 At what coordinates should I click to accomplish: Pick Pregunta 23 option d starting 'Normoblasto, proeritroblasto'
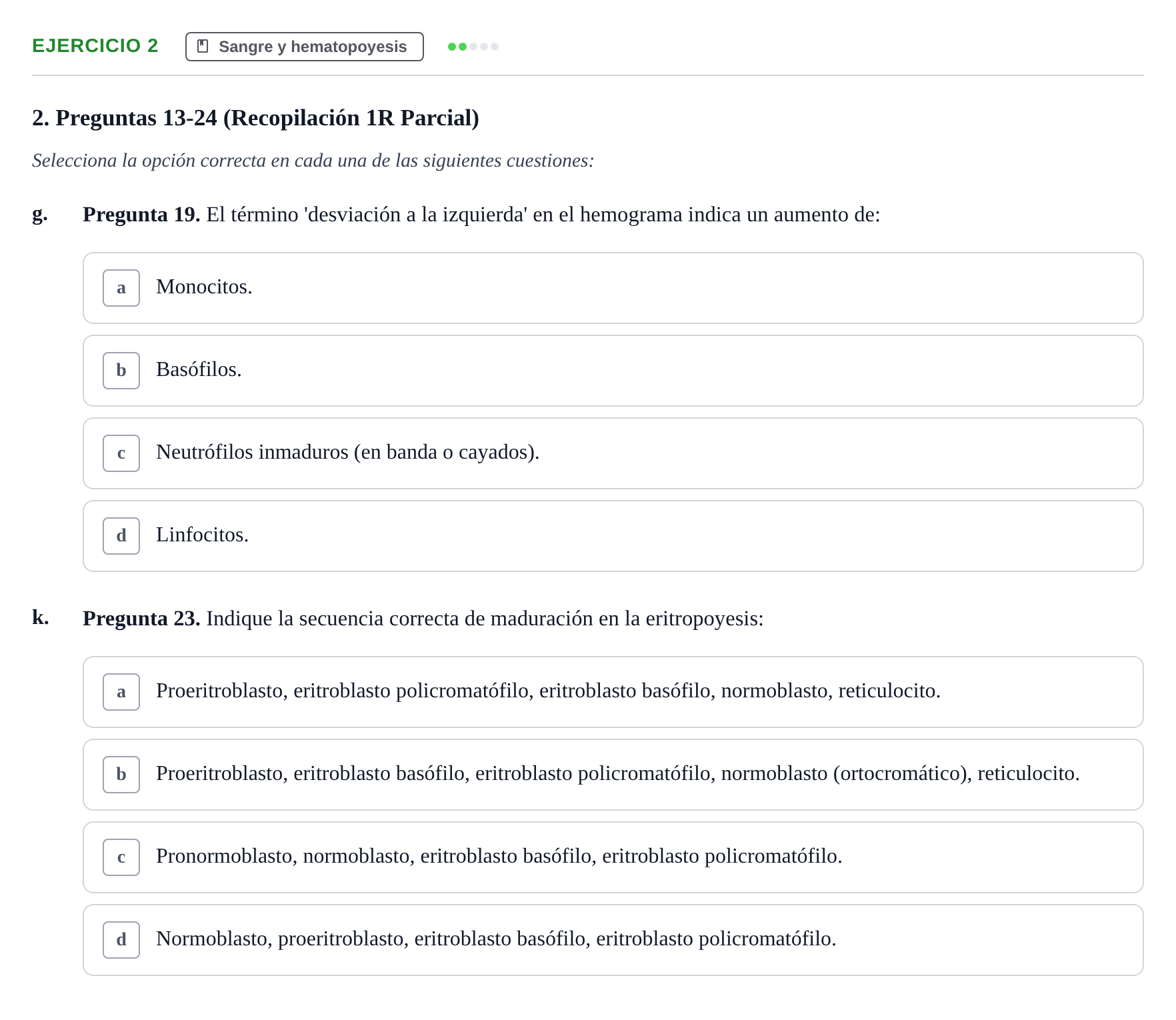coord(613,940)
